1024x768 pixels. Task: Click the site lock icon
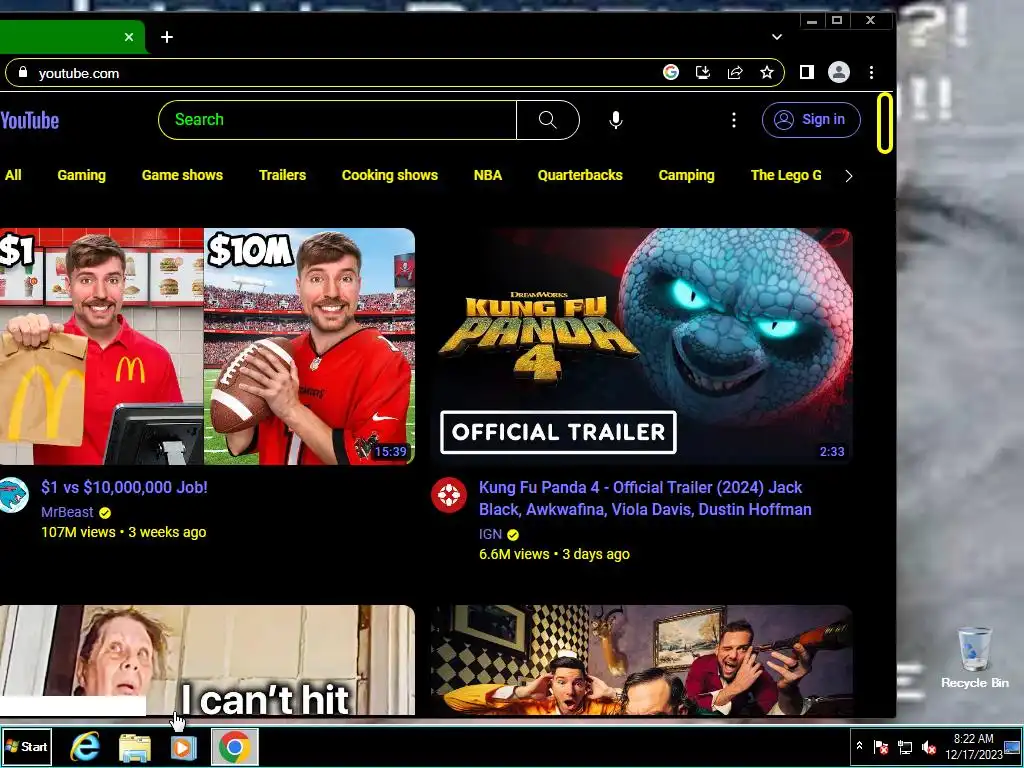[23, 72]
